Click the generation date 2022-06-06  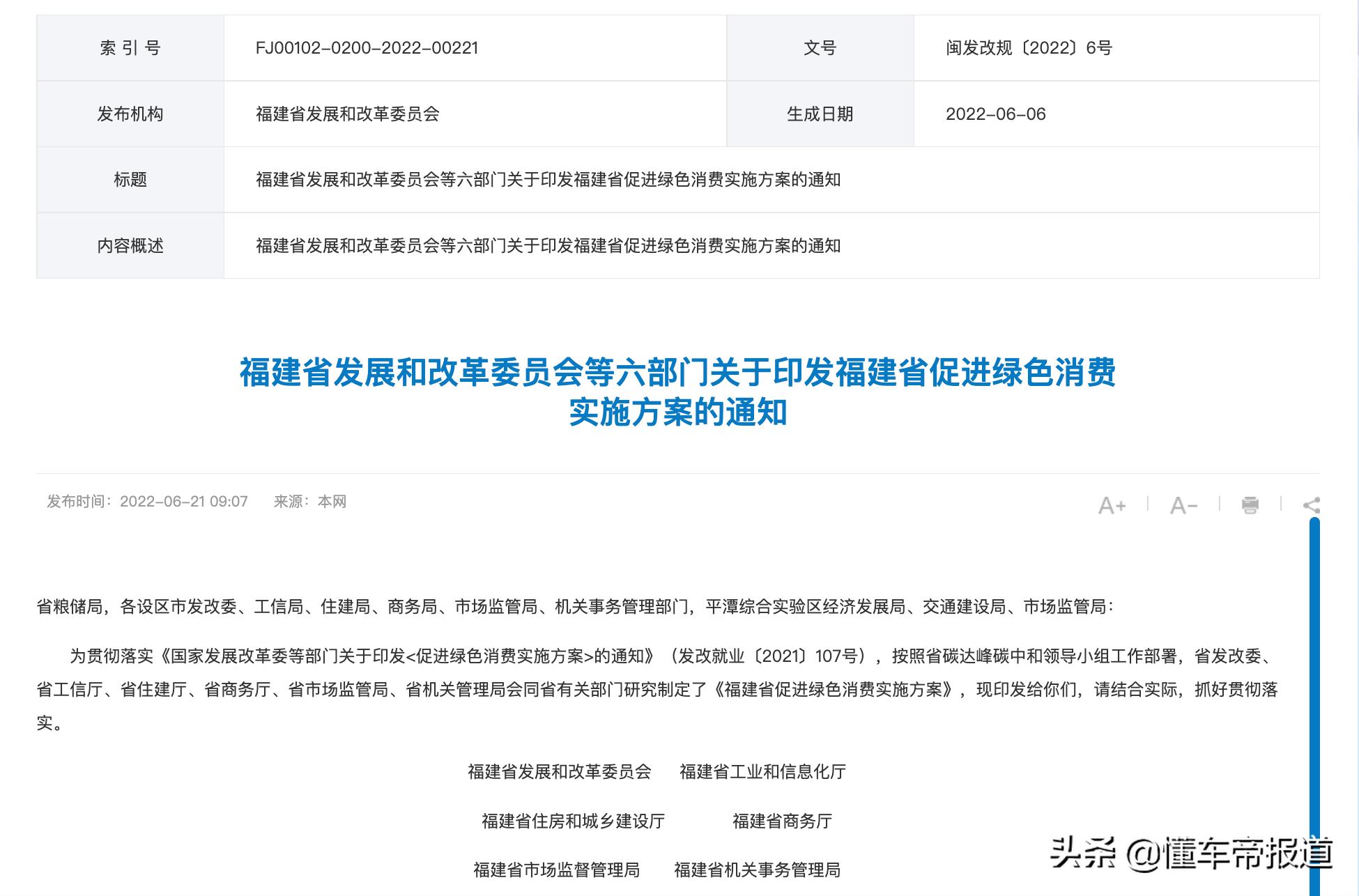[995, 114]
